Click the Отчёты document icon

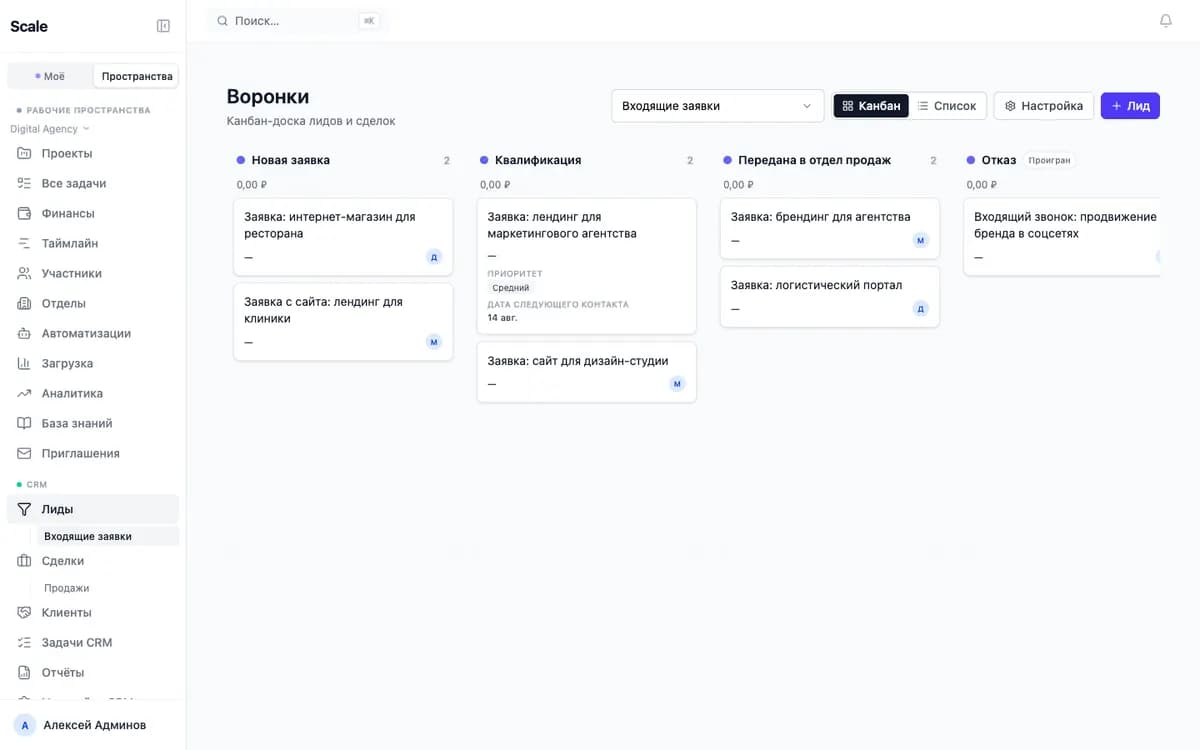tap(24, 672)
